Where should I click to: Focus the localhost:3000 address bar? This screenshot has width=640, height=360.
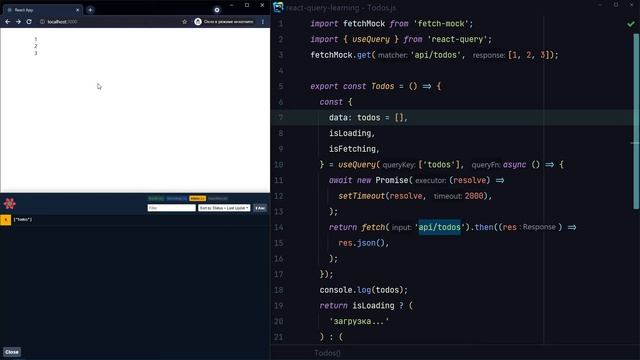click(110, 22)
